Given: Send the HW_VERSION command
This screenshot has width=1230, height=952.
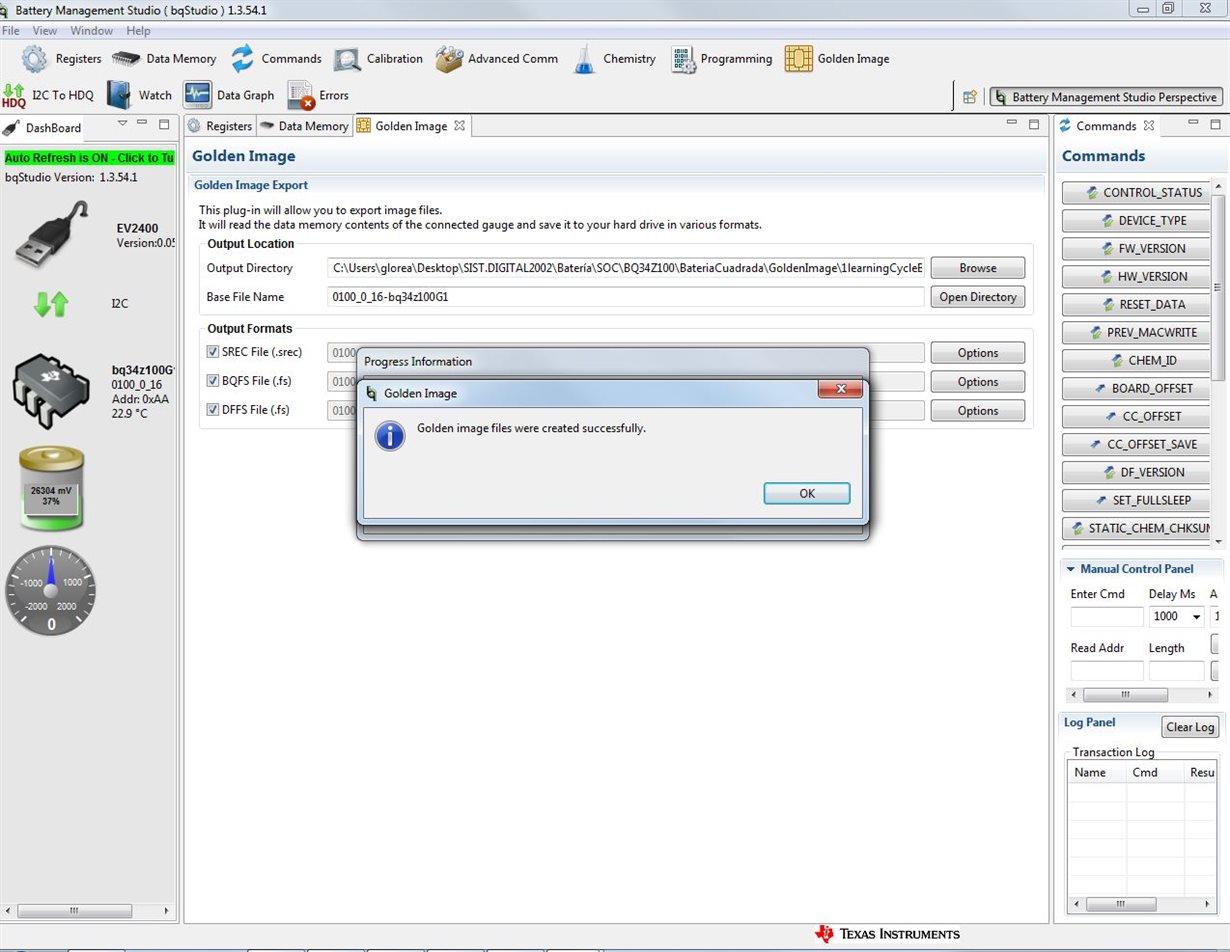Looking at the screenshot, I should click(1137, 276).
